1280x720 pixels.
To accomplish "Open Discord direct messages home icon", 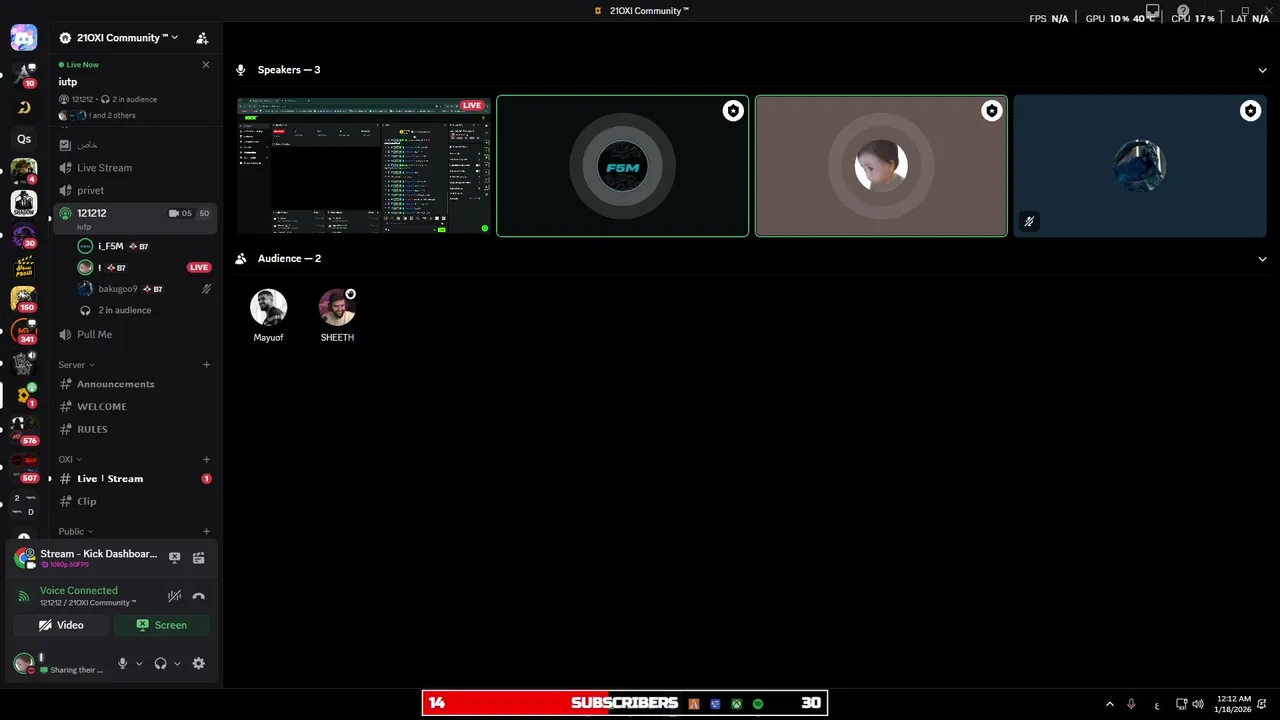I will coord(24,38).
